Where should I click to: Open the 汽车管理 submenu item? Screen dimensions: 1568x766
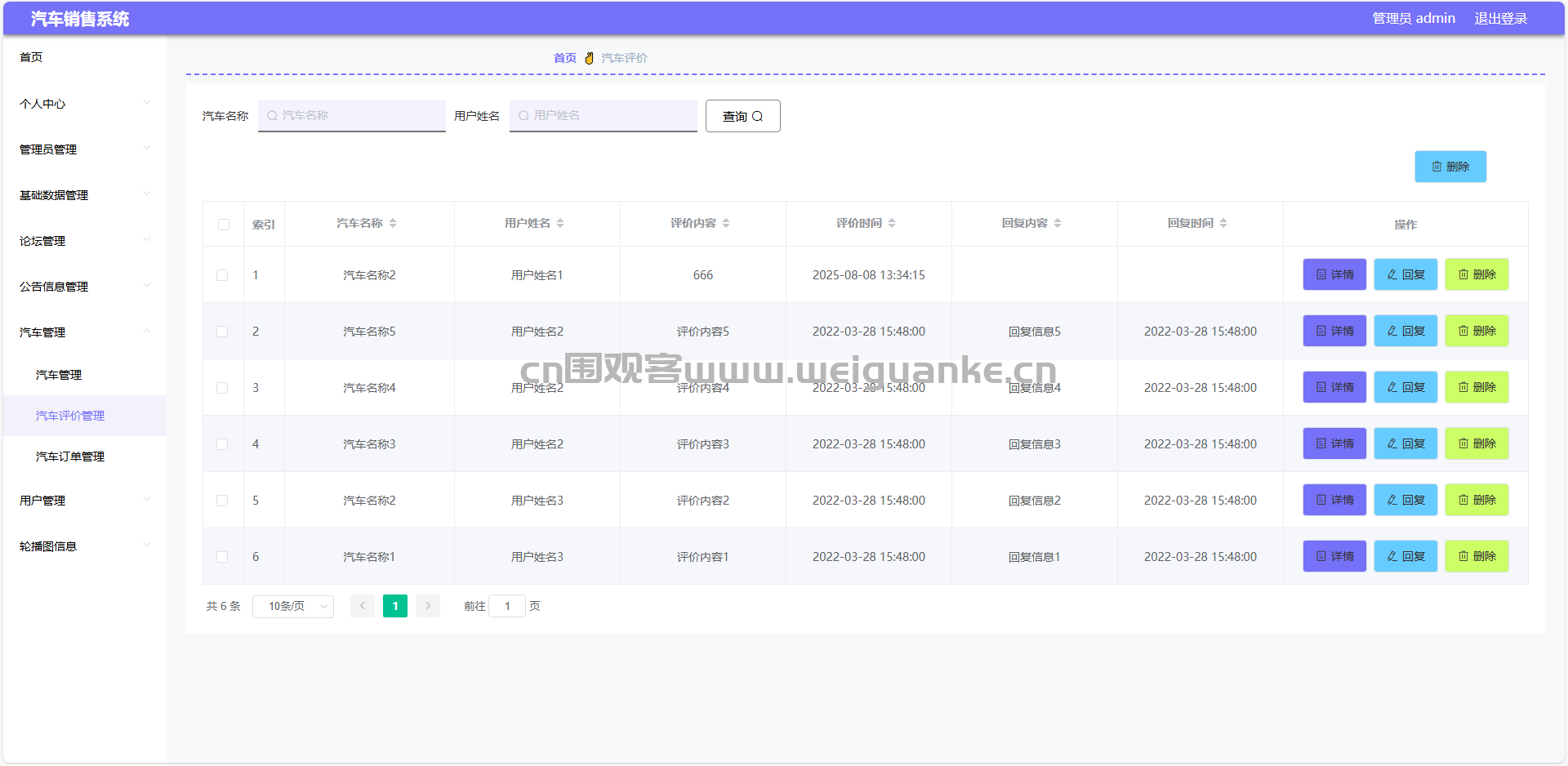point(85,375)
